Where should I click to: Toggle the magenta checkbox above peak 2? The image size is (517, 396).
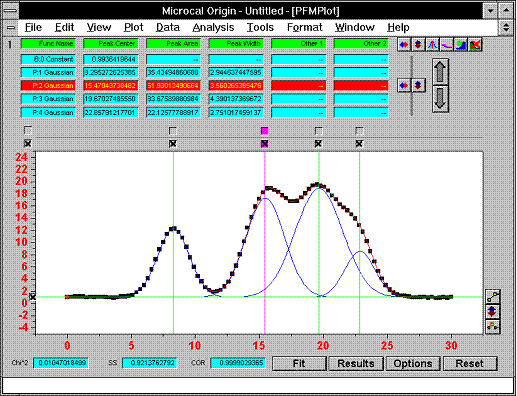tap(264, 131)
